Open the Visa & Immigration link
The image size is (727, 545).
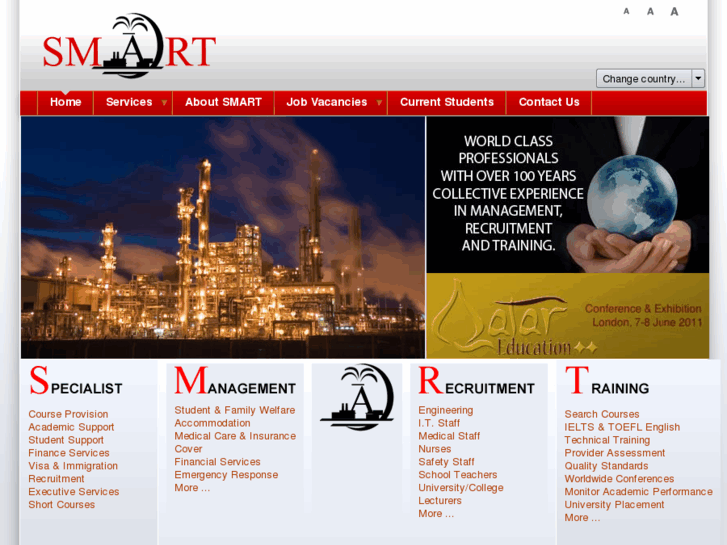tap(73, 466)
